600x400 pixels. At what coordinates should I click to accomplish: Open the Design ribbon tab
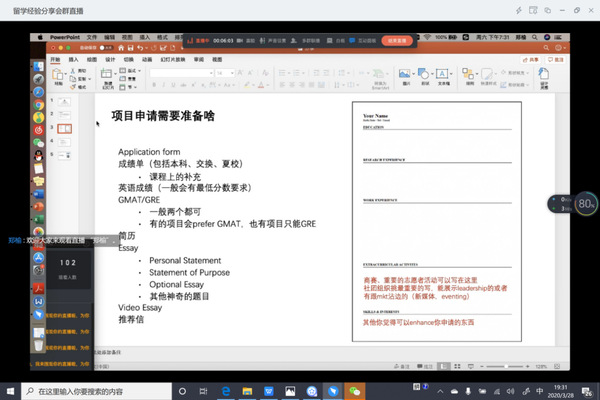tap(110, 59)
